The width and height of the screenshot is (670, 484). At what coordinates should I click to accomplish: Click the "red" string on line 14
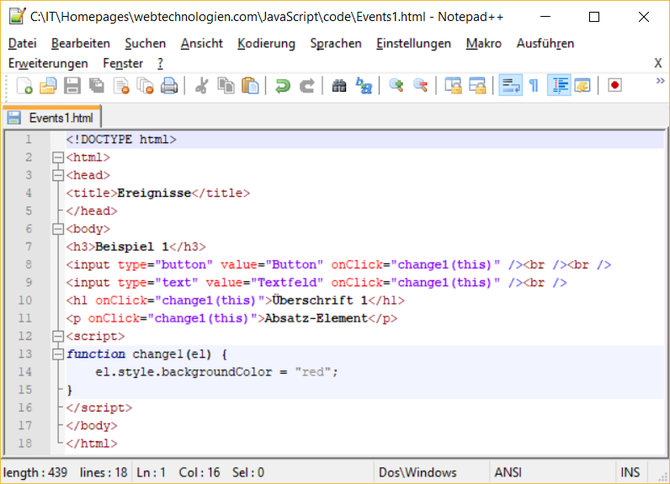point(313,372)
